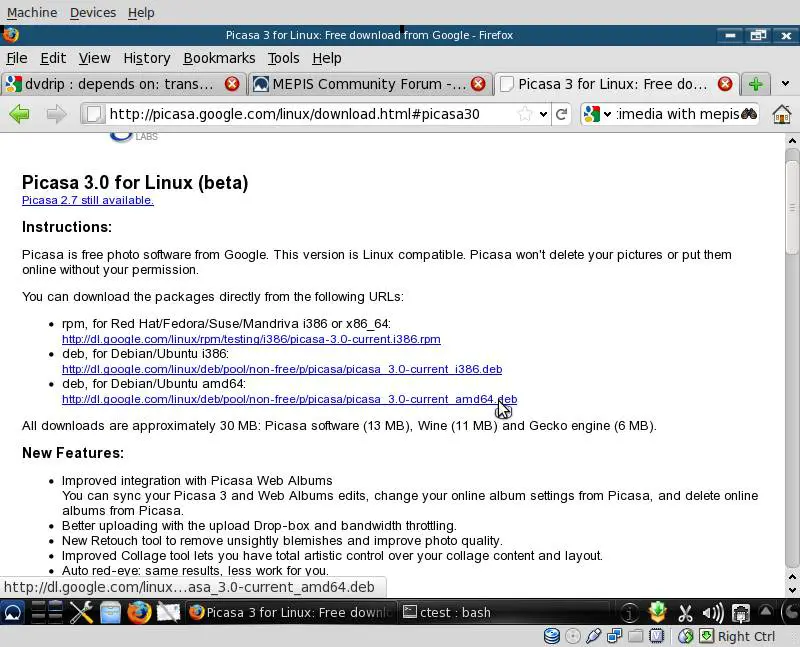This screenshot has height=647, width=800.
Task: Open the MEPIS start menu icon
Action: [x=13, y=612]
